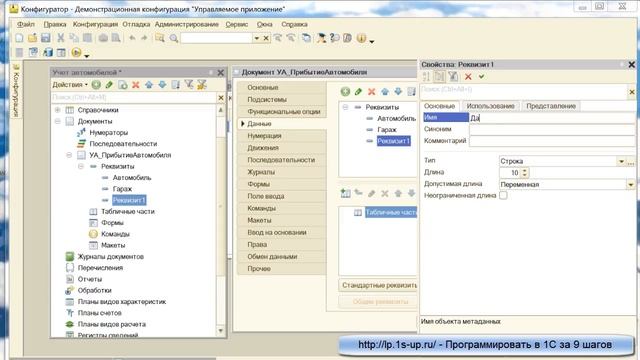
Task: Move attribute up in document window toolbar
Action: (x=385, y=91)
